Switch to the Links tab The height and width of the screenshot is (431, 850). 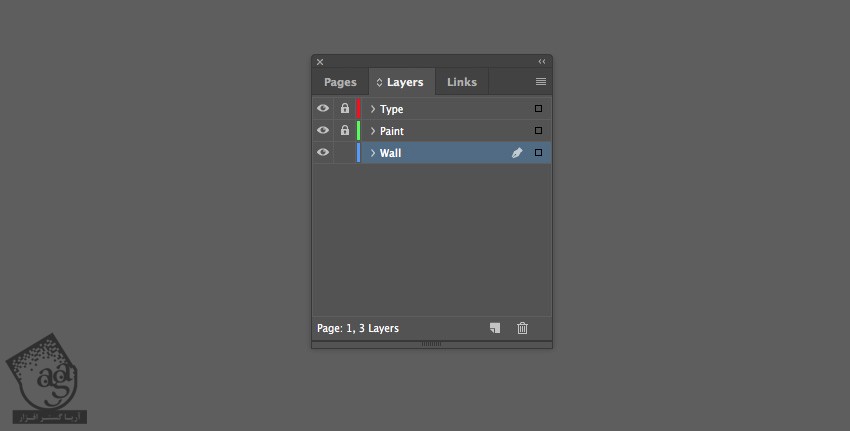pyautogui.click(x=462, y=82)
